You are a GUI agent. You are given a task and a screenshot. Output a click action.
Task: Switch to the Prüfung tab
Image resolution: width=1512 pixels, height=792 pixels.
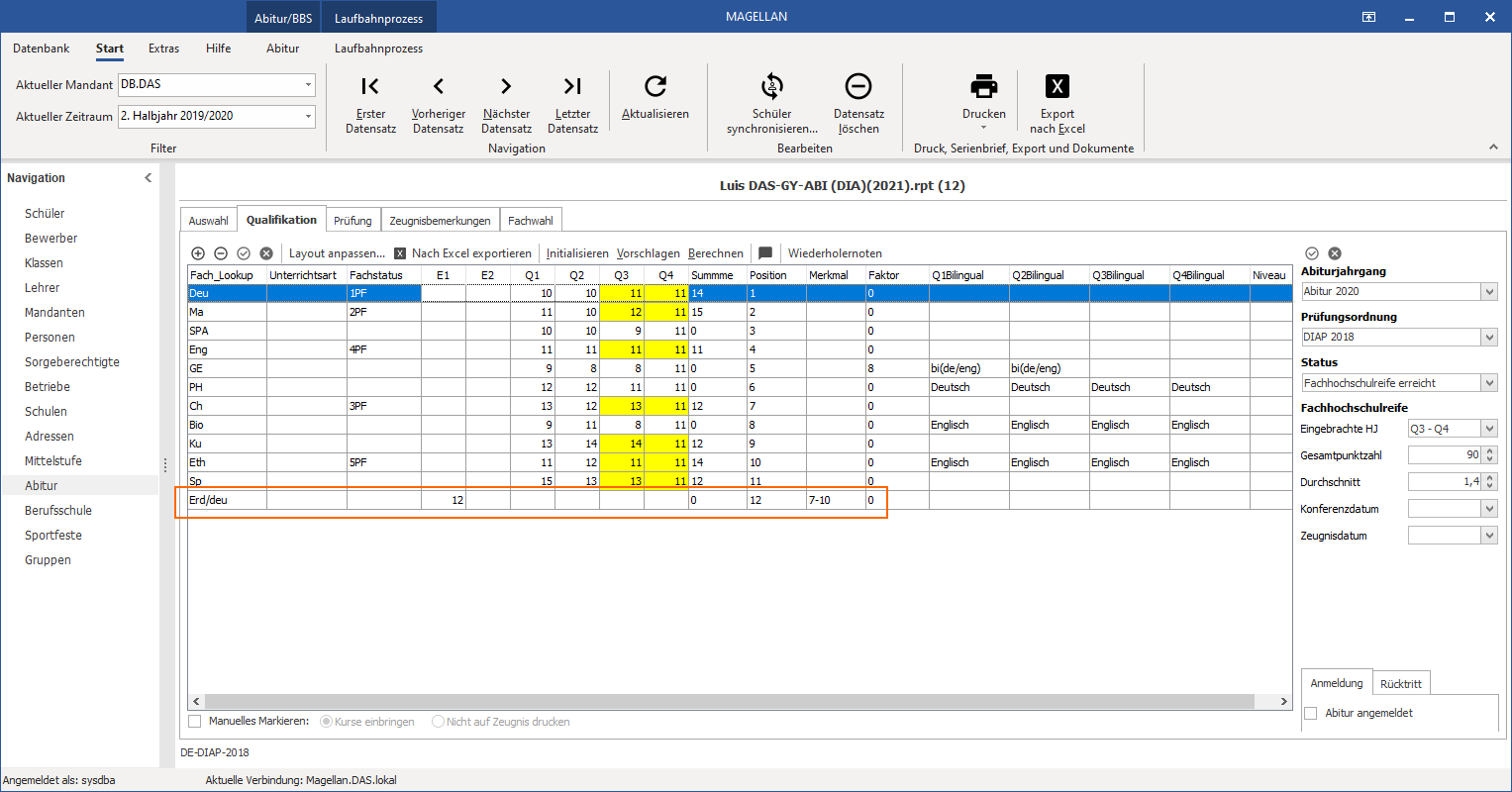353,221
